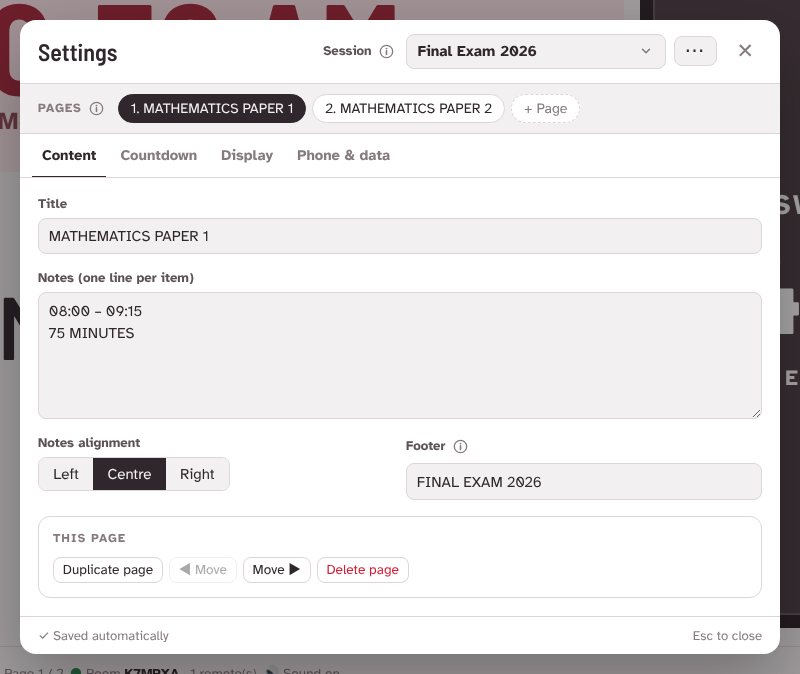Open the session more-options ellipsis button
This screenshot has height=674, width=800.
click(695, 51)
